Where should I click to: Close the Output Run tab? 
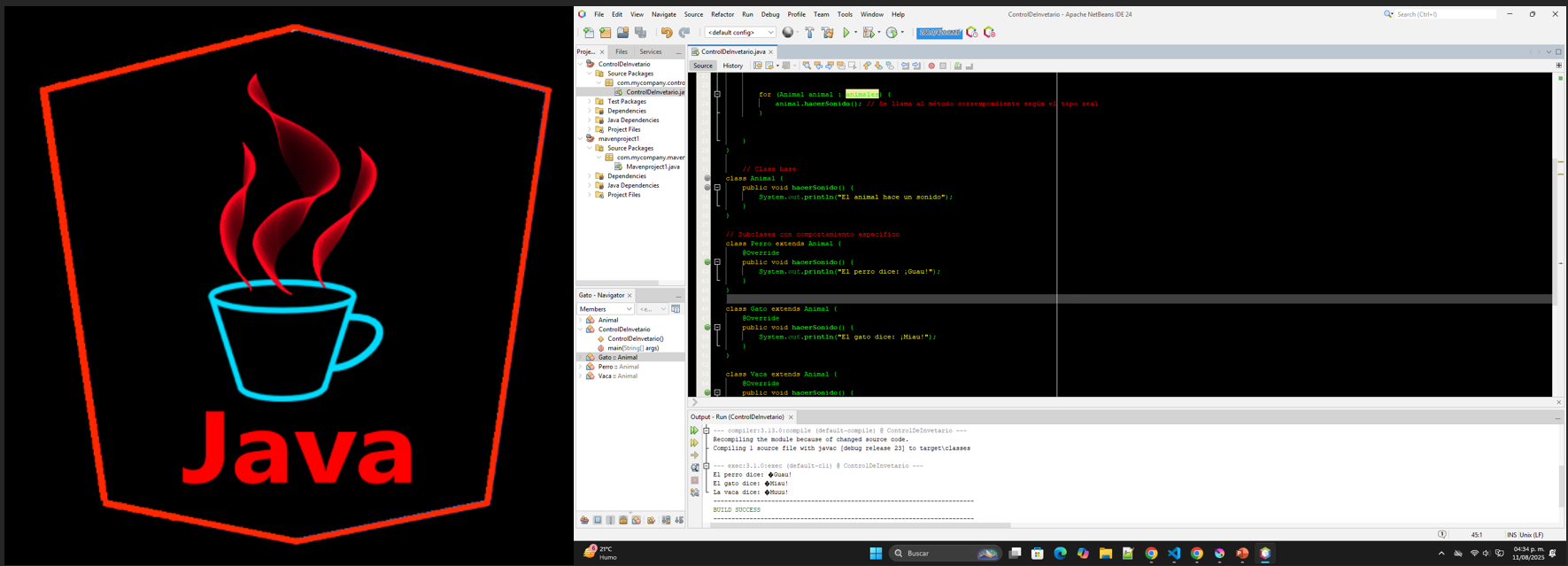point(791,417)
